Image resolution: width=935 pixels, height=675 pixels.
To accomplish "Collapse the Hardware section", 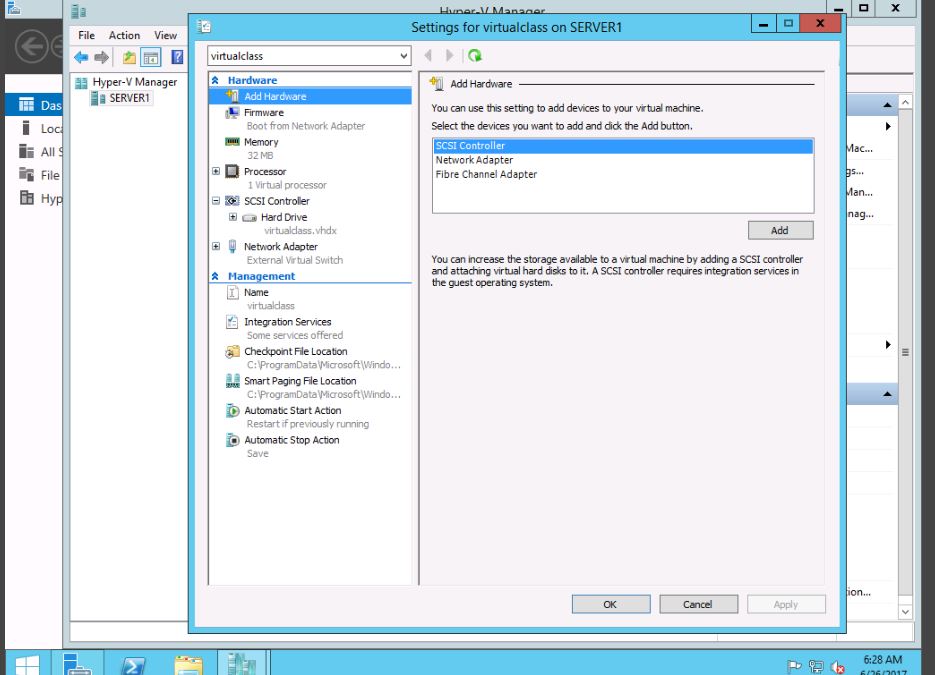I will pos(215,80).
